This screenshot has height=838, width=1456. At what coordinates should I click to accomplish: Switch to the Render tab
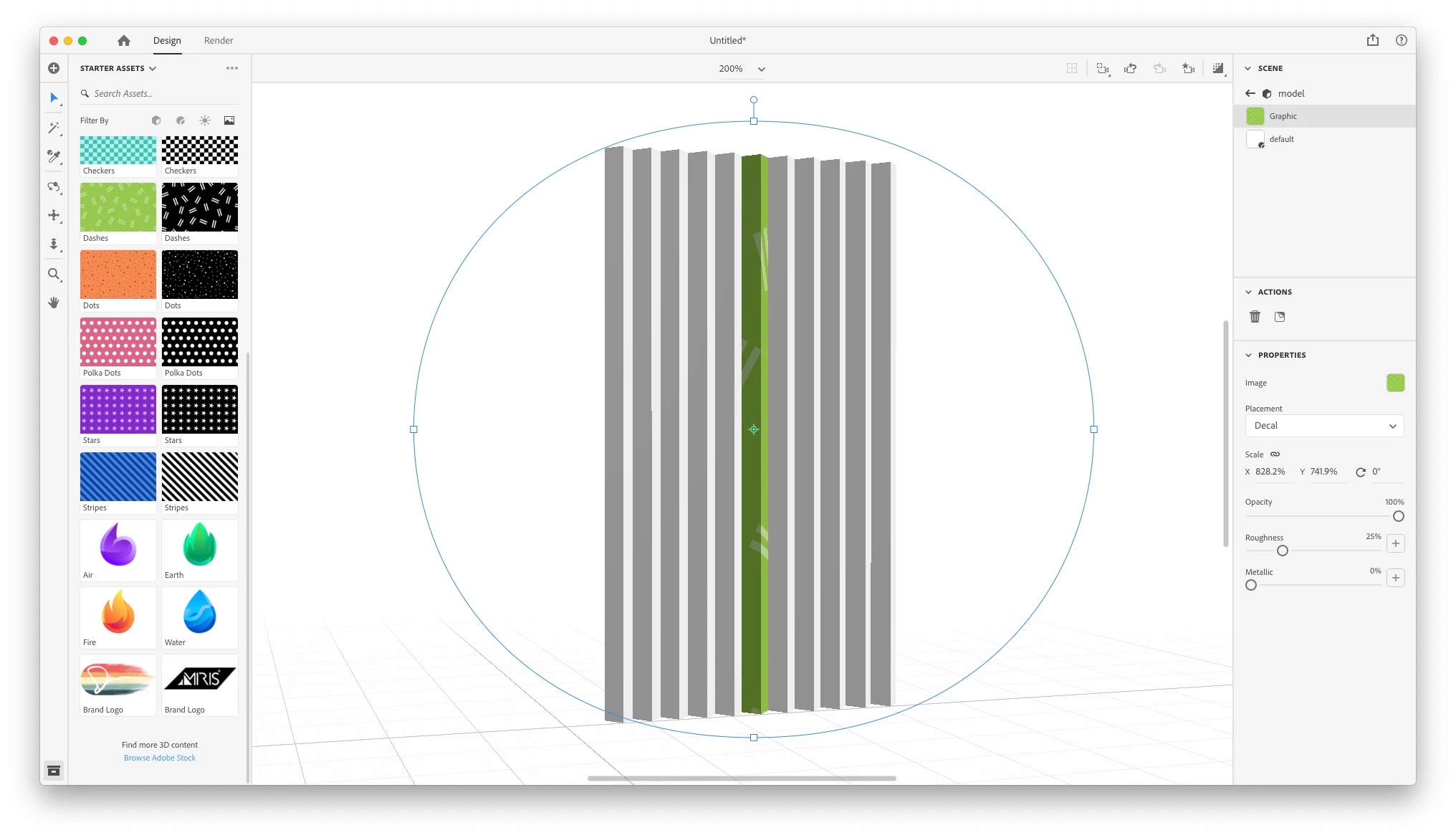(x=219, y=40)
